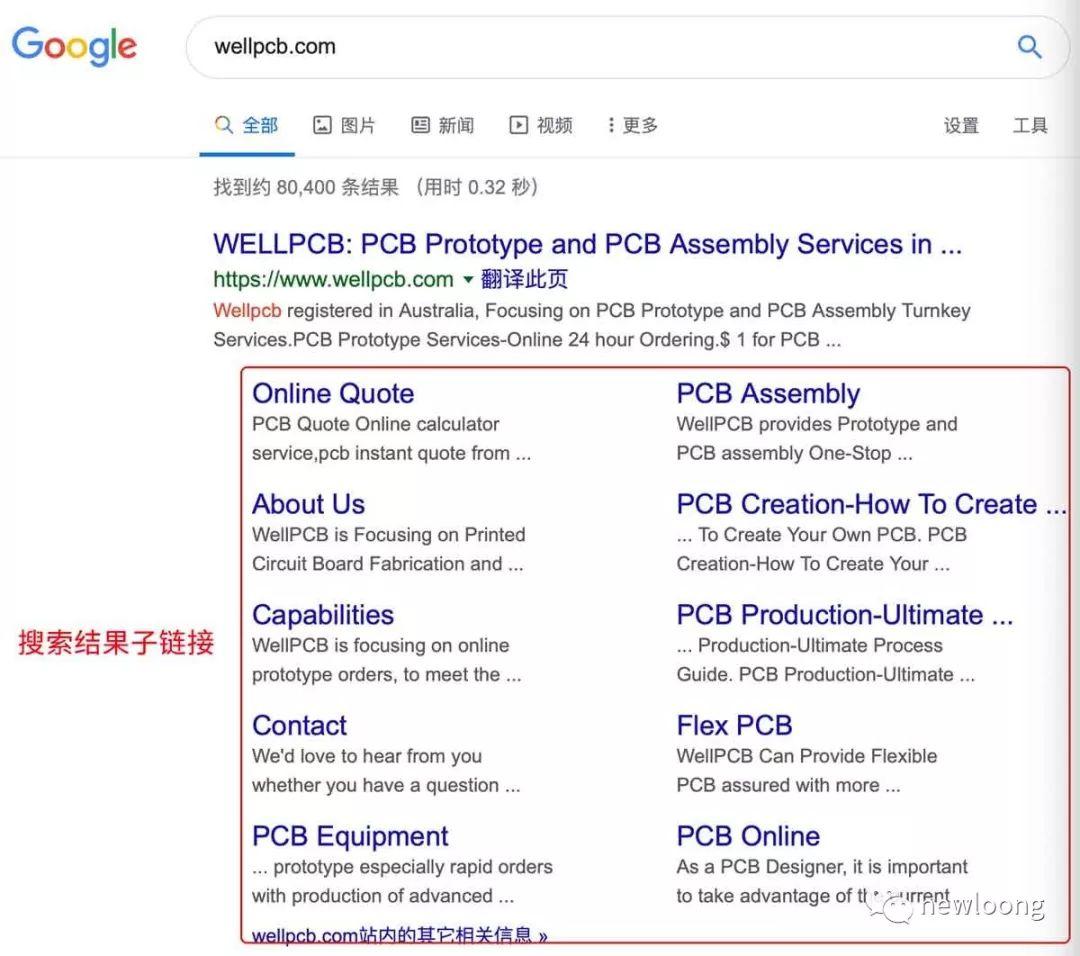Switch to the 全部 tab
Screen dimensions: 1080x956
coord(247,125)
